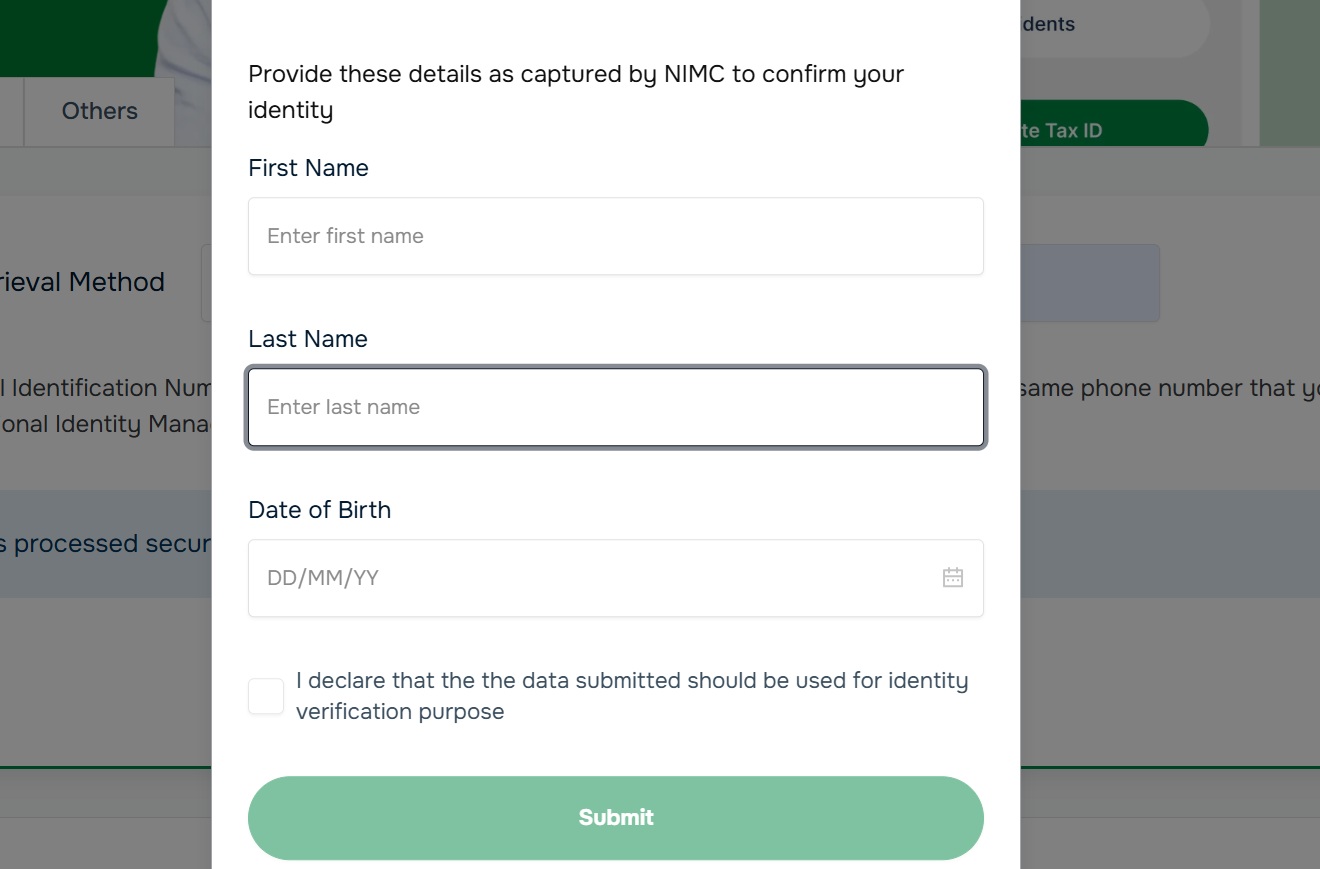Tick the identity verification declaration checkbox
This screenshot has height=869, width=1320.
pos(266,696)
